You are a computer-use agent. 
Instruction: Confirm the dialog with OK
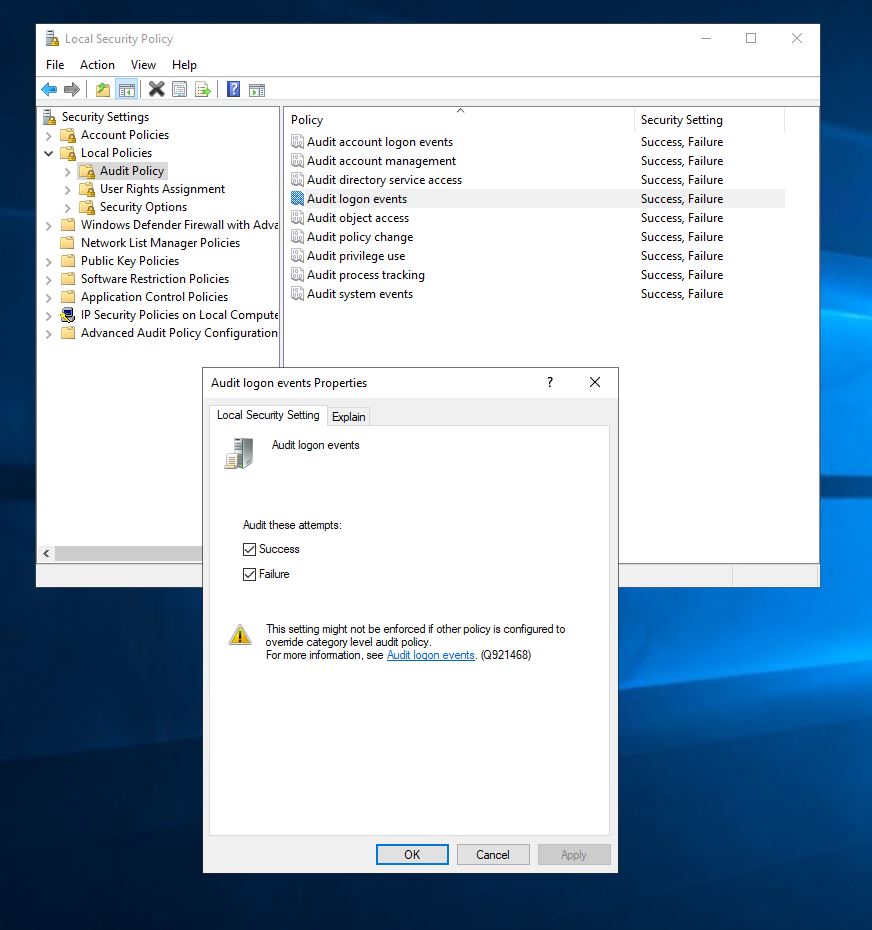(412, 855)
